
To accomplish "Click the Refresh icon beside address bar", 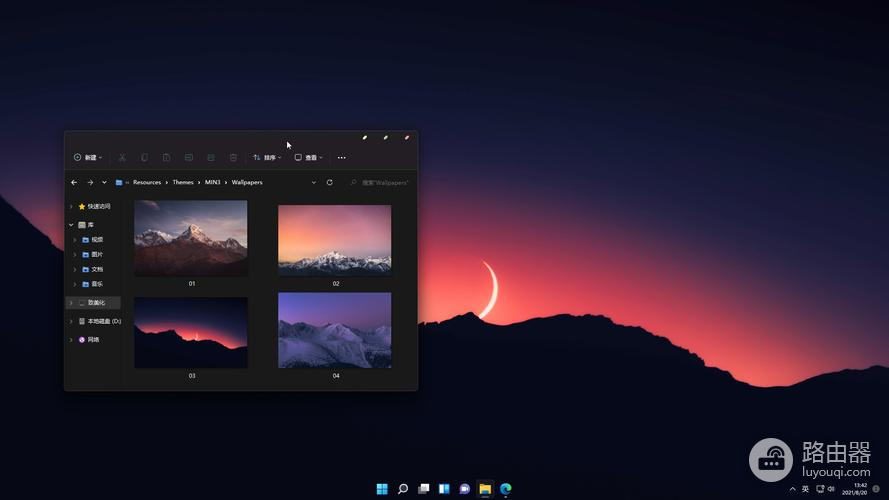I will click(329, 182).
